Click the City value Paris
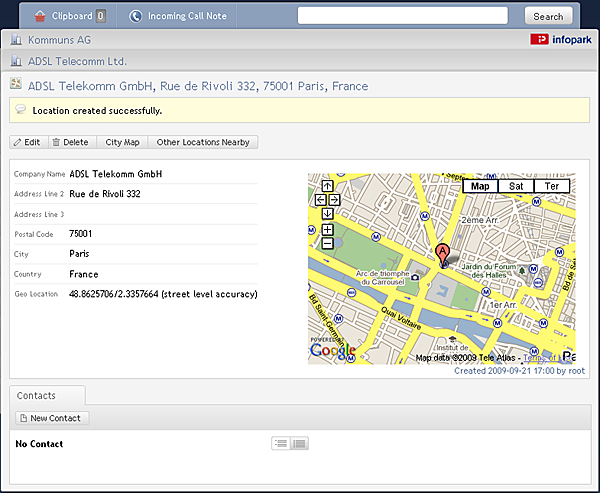The height and width of the screenshot is (493, 600). click(x=79, y=253)
